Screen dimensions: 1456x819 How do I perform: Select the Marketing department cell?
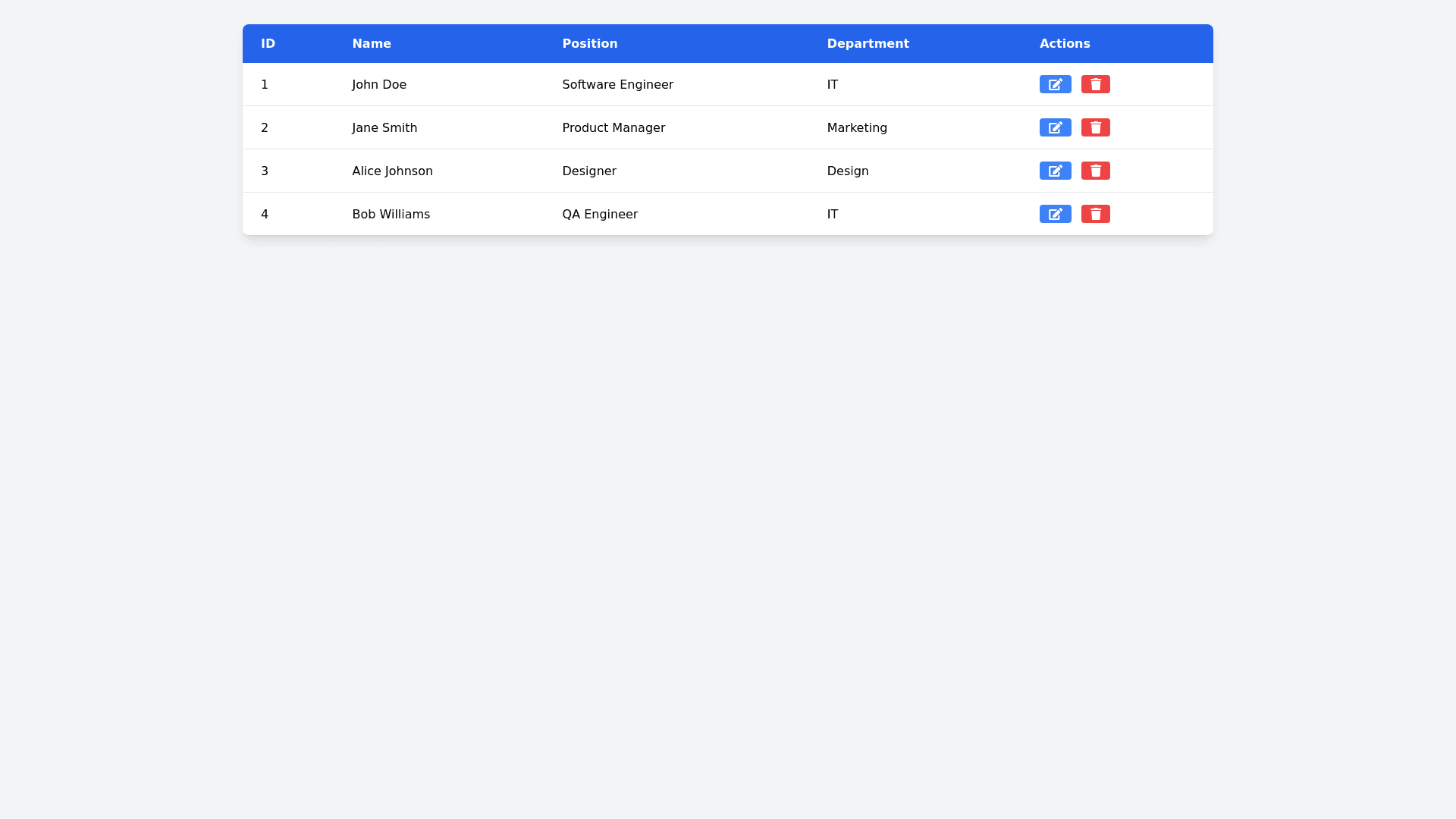click(x=857, y=127)
